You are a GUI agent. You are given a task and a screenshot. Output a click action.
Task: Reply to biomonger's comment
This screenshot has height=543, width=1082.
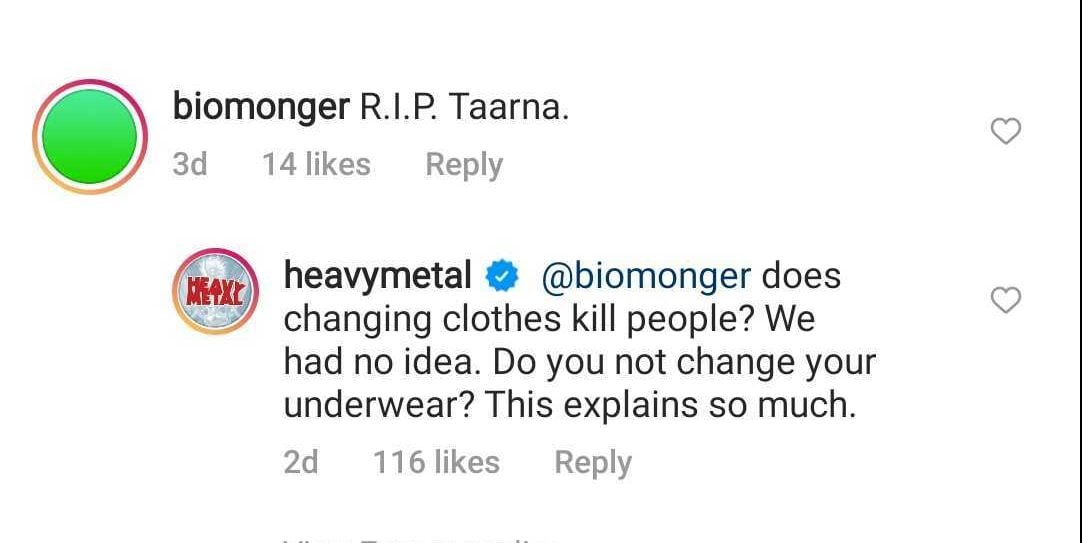(464, 164)
